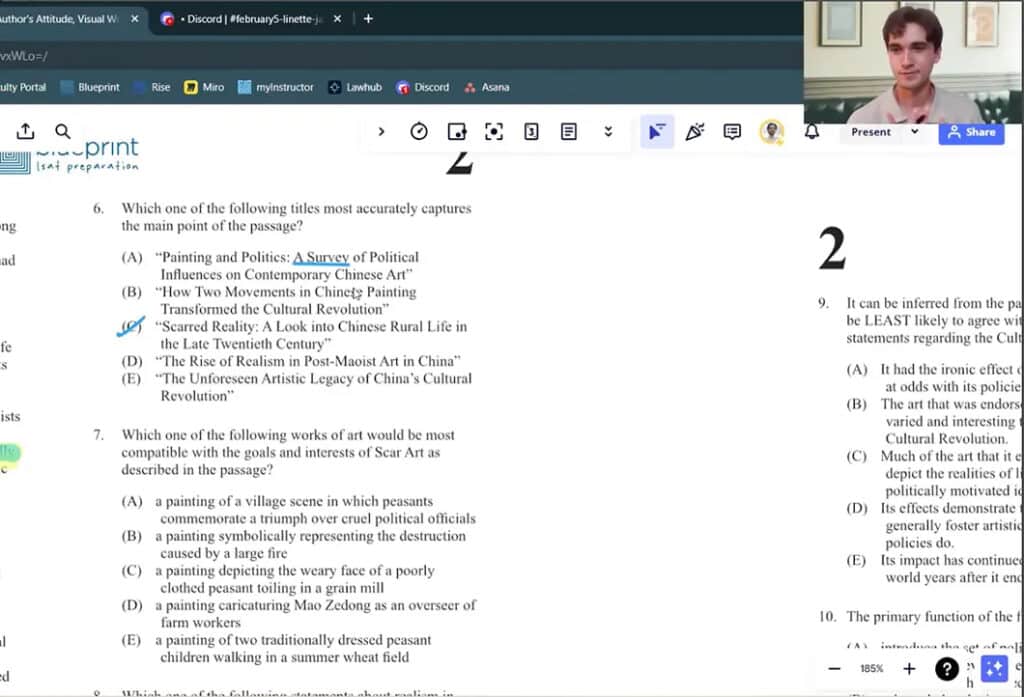Open search with the magnifier icon
The height and width of the screenshot is (697, 1024).
click(x=63, y=131)
